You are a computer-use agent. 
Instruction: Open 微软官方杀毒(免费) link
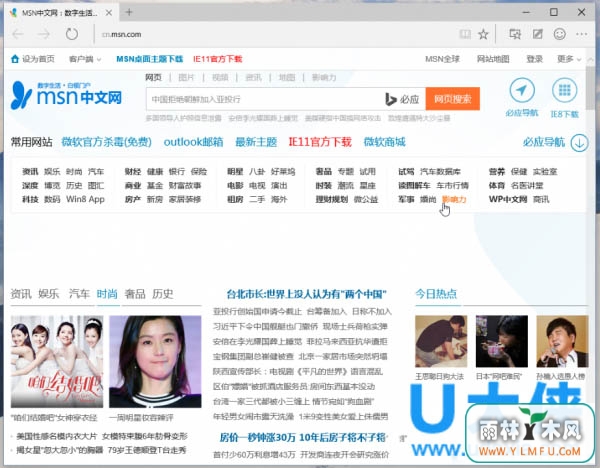tap(106, 142)
